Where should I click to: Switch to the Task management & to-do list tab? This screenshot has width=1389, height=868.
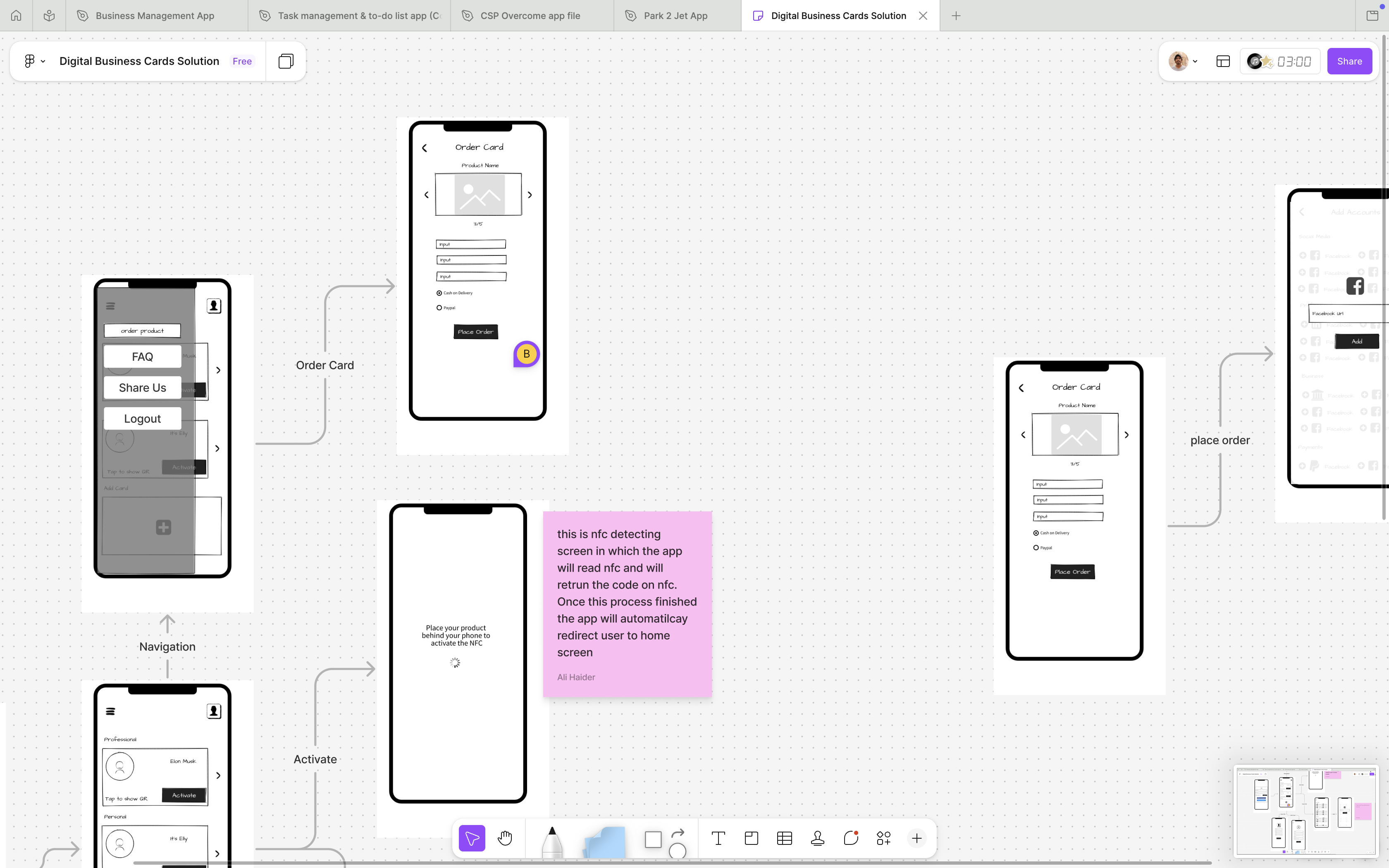(350, 16)
